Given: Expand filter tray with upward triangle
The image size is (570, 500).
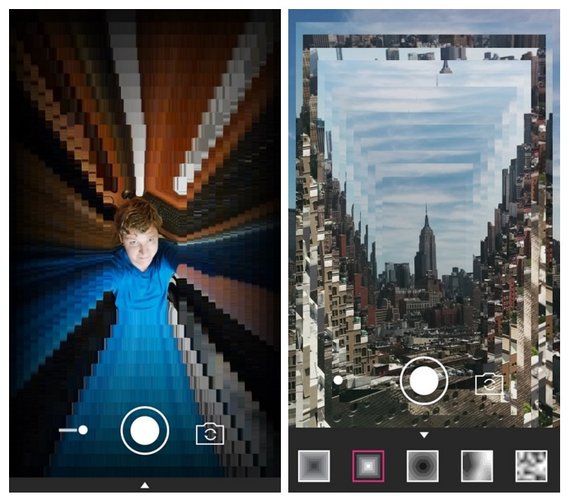Looking at the screenshot, I should click(145, 485).
